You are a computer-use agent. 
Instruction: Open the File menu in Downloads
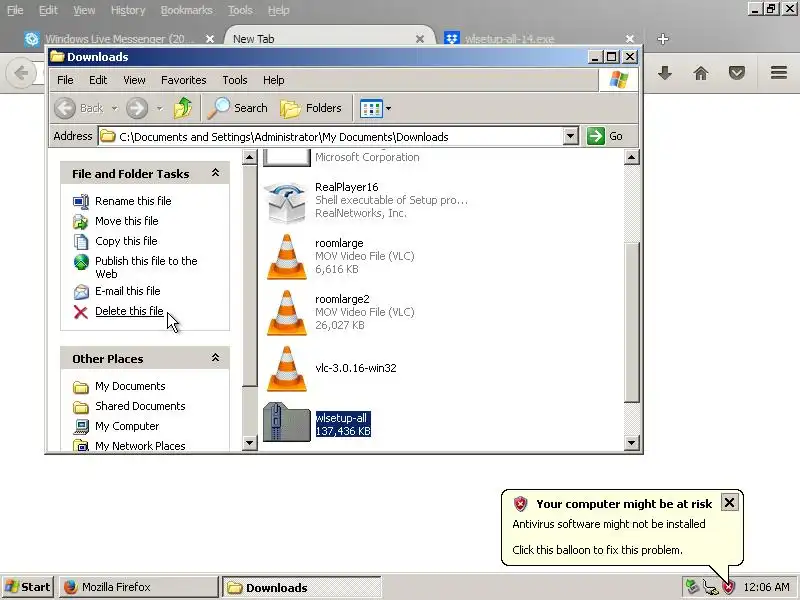pyautogui.click(x=65, y=80)
